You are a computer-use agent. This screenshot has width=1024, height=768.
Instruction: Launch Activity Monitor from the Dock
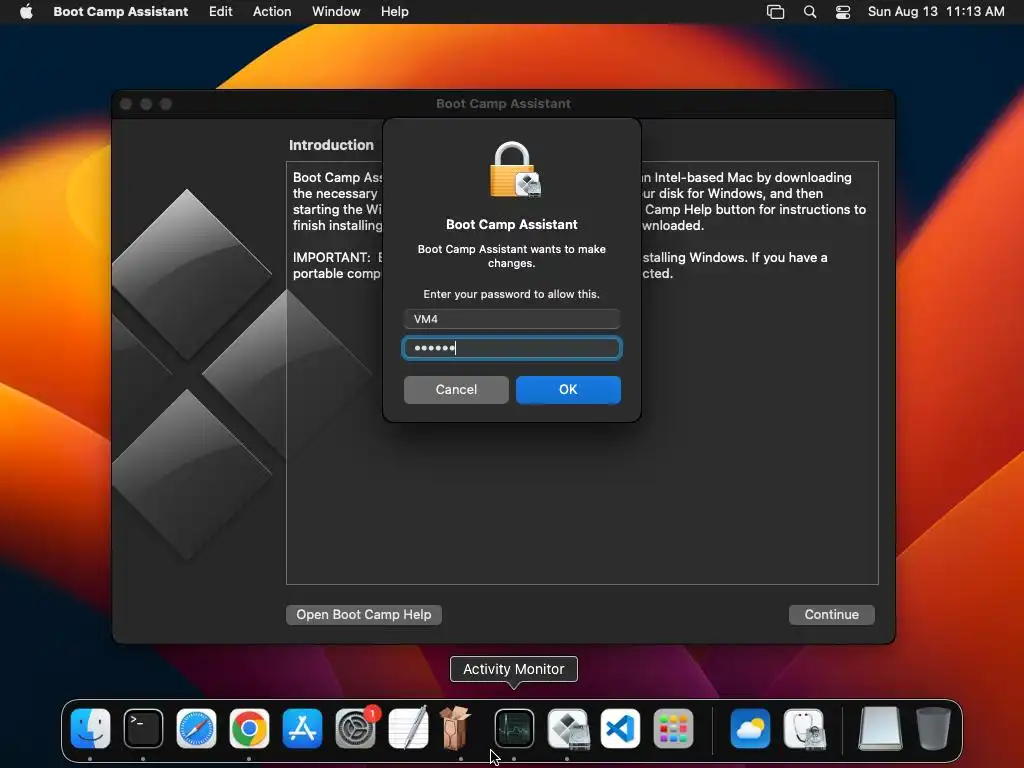coord(514,728)
